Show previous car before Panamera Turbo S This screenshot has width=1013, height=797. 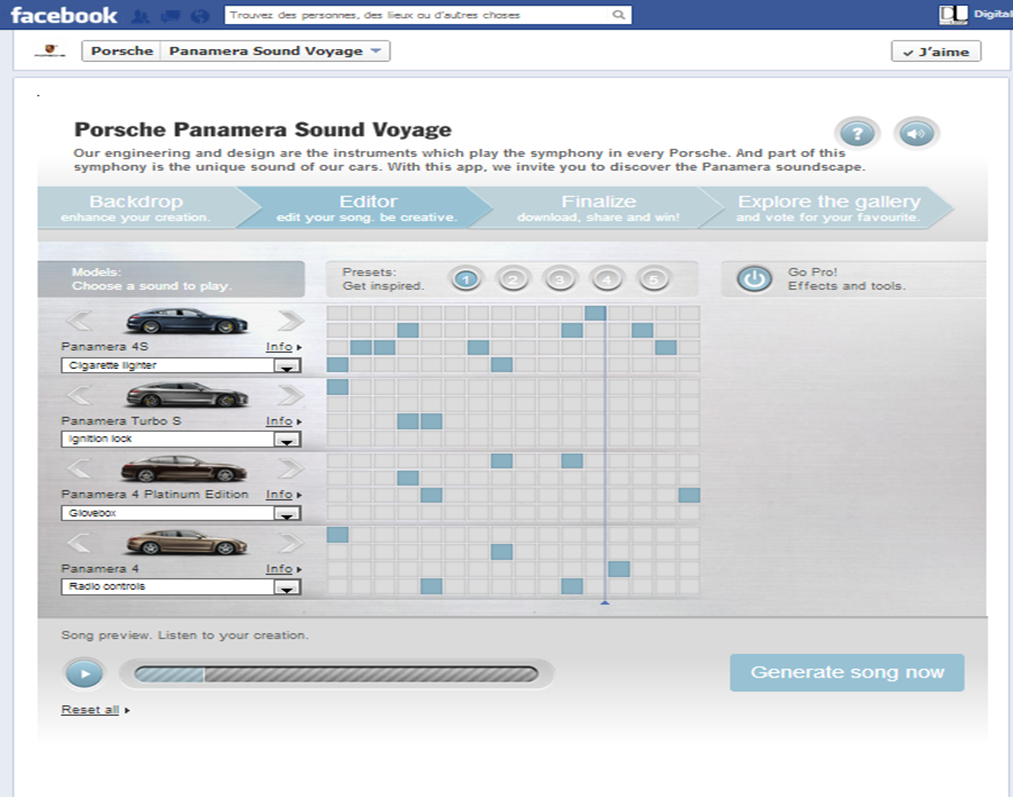click(x=79, y=395)
